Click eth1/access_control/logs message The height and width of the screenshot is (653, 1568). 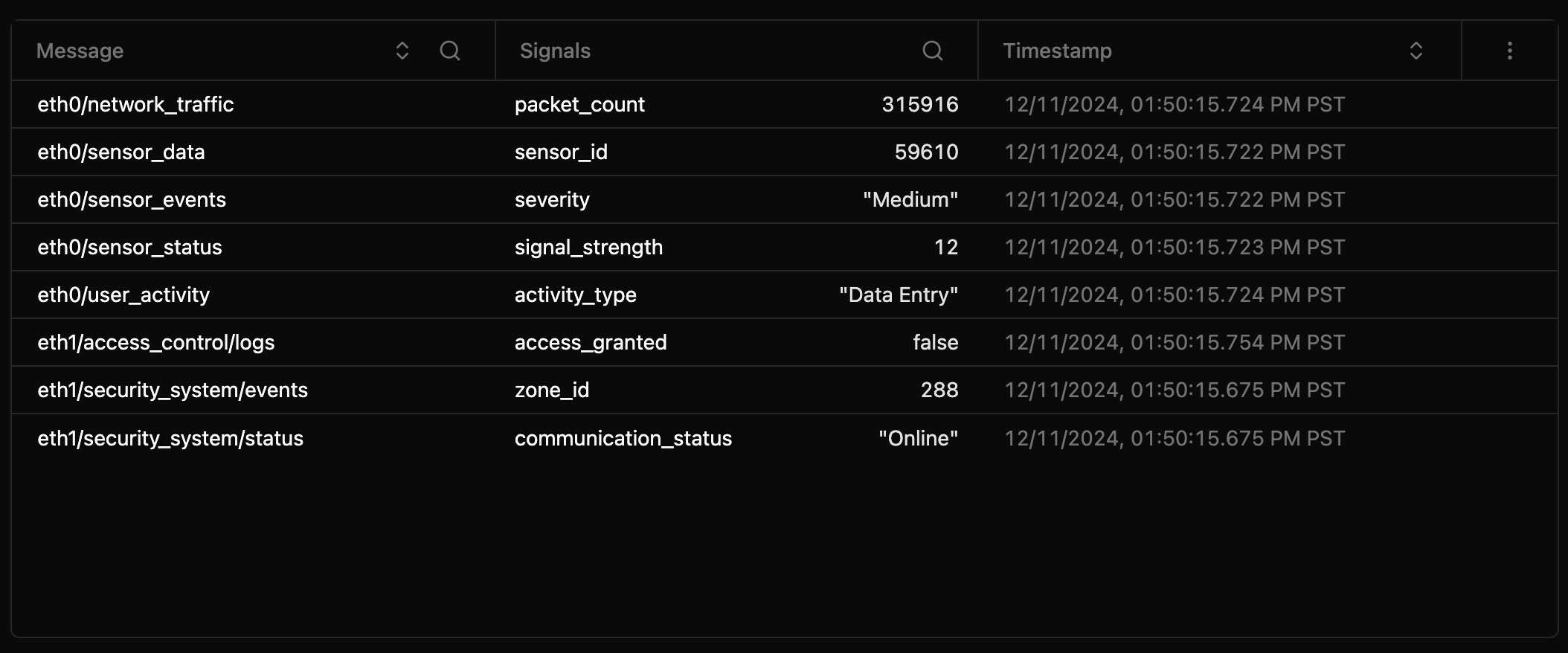click(156, 342)
